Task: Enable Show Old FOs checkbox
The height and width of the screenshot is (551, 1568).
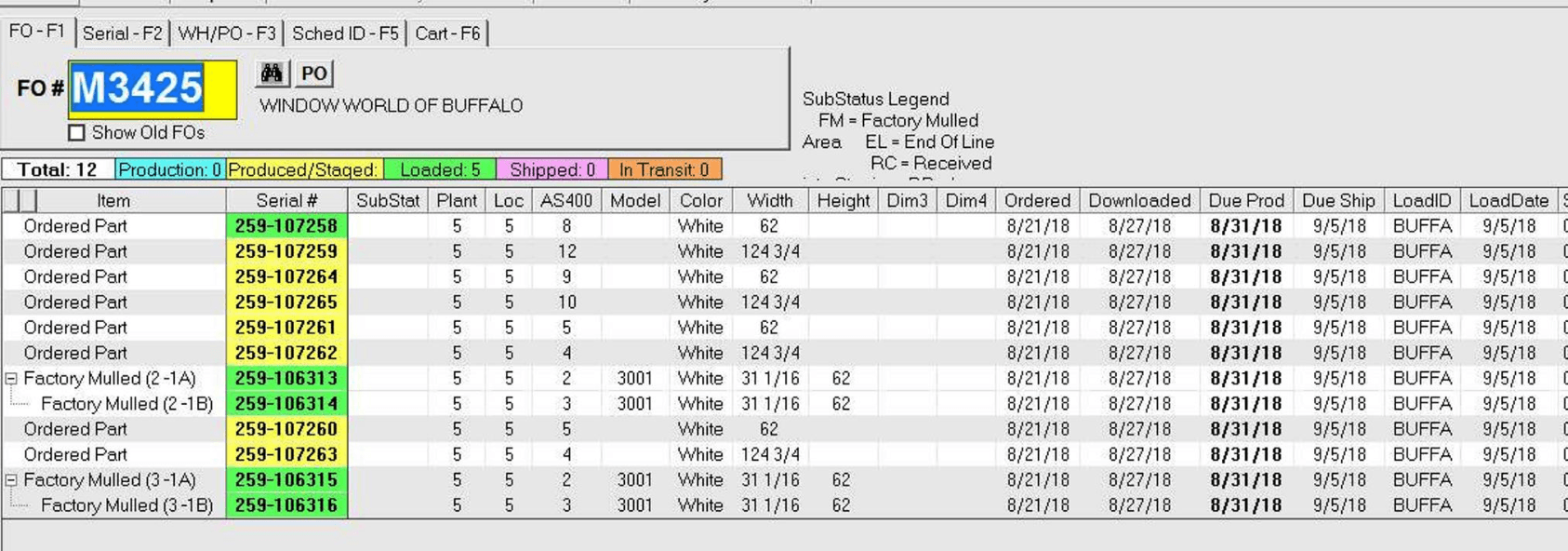Action: coord(77,133)
